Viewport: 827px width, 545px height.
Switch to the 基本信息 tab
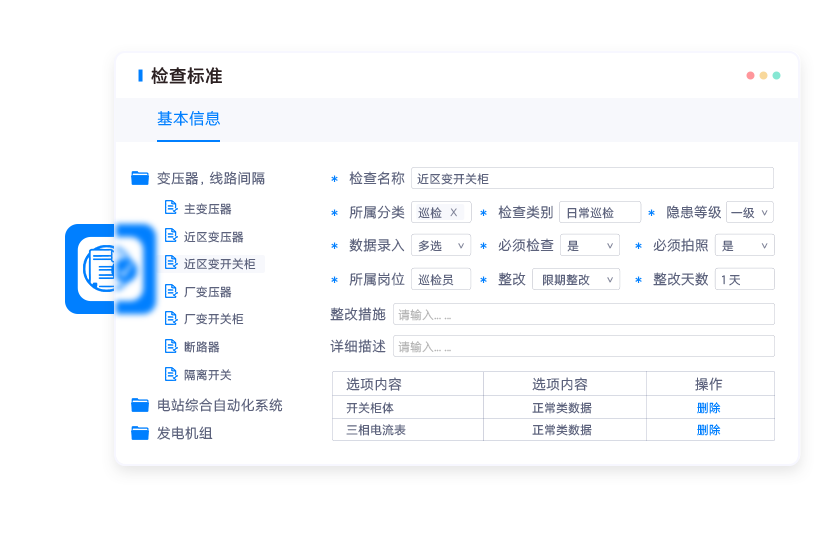tap(188, 119)
